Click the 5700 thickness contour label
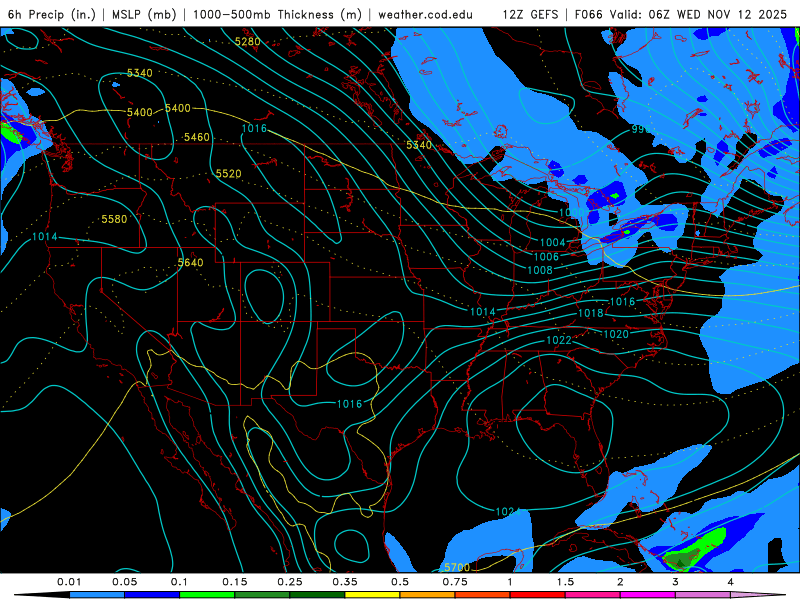 457,567
